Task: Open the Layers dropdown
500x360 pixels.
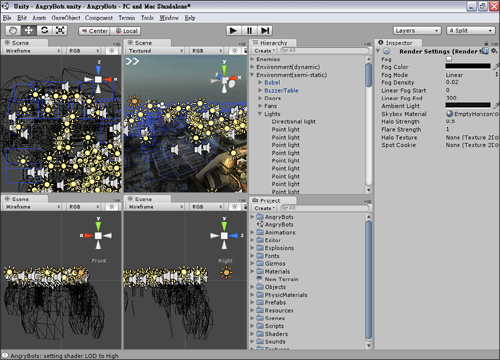Action: point(417,31)
